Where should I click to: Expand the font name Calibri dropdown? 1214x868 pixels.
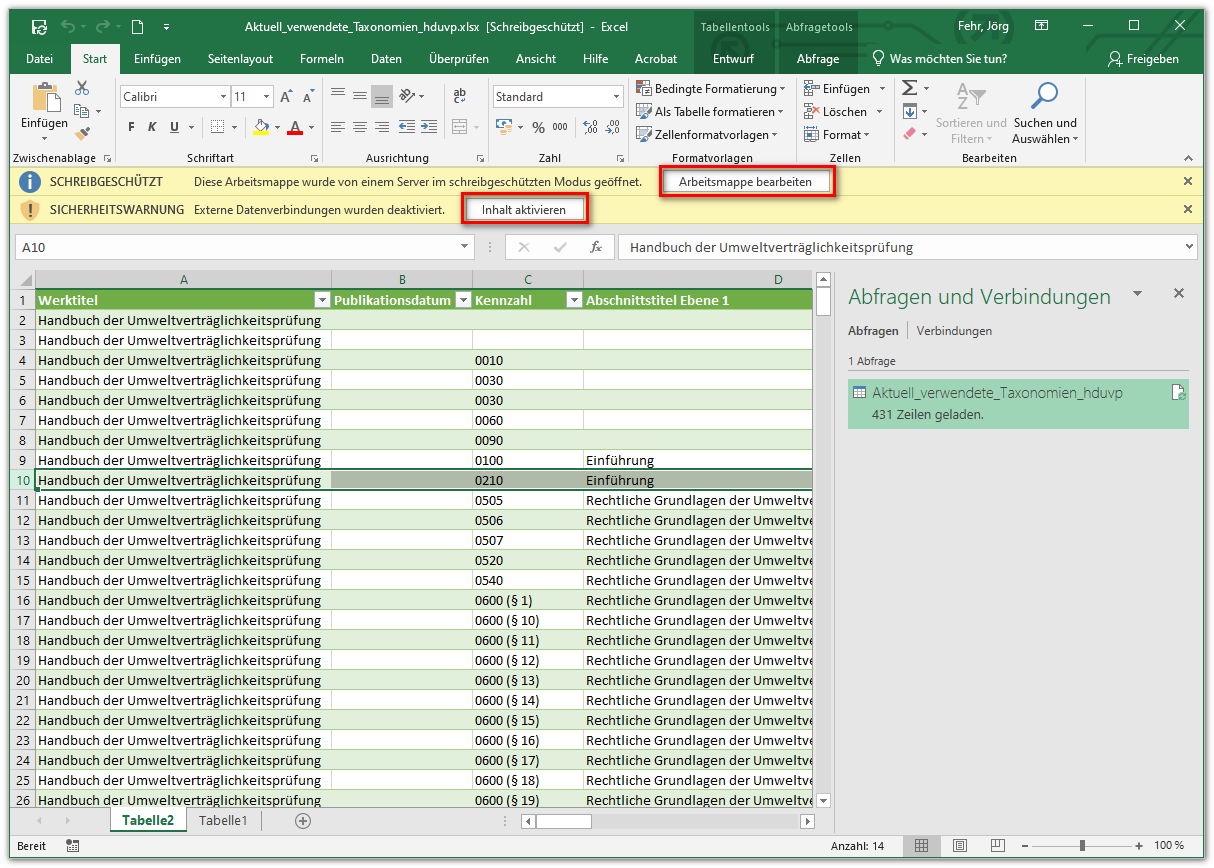pyautogui.click(x=223, y=97)
